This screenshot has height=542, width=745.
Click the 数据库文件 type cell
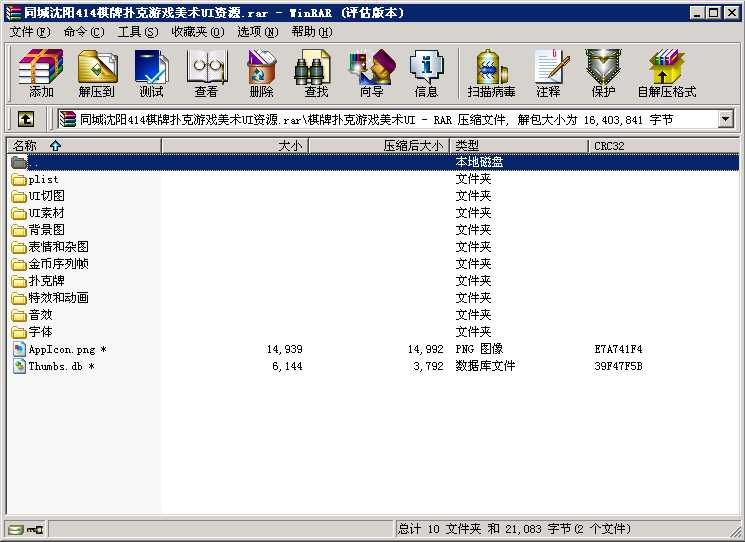click(x=485, y=366)
